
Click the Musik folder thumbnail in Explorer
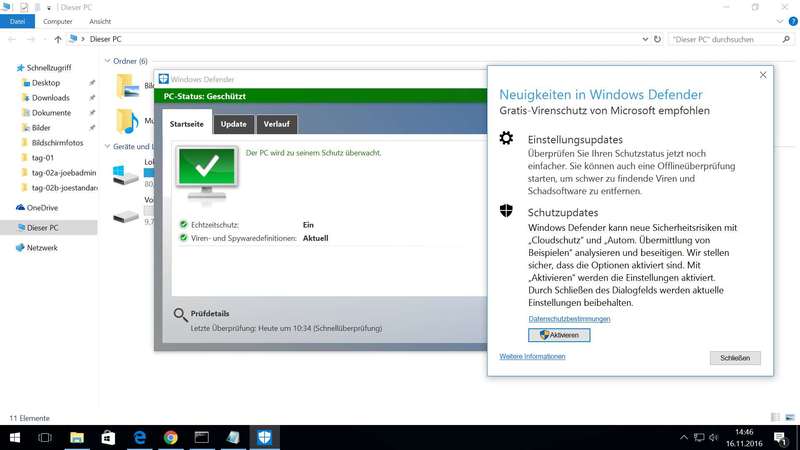pos(127,121)
